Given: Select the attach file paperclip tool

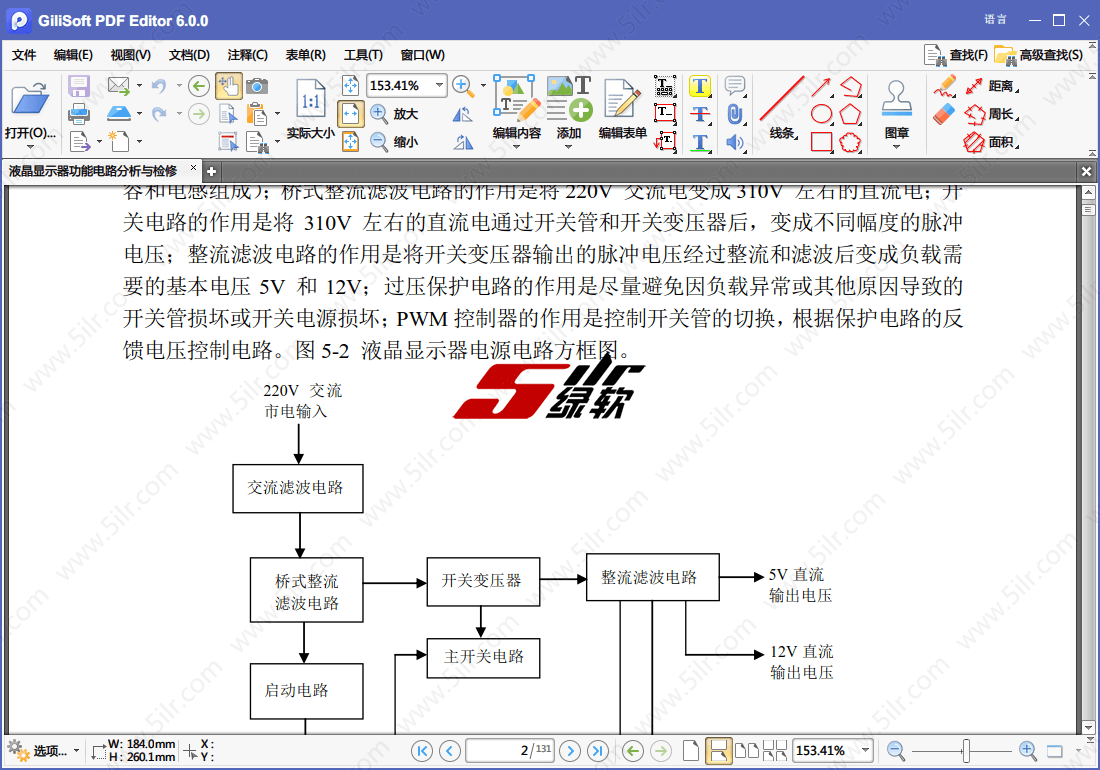Looking at the screenshot, I should click(735, 114).
